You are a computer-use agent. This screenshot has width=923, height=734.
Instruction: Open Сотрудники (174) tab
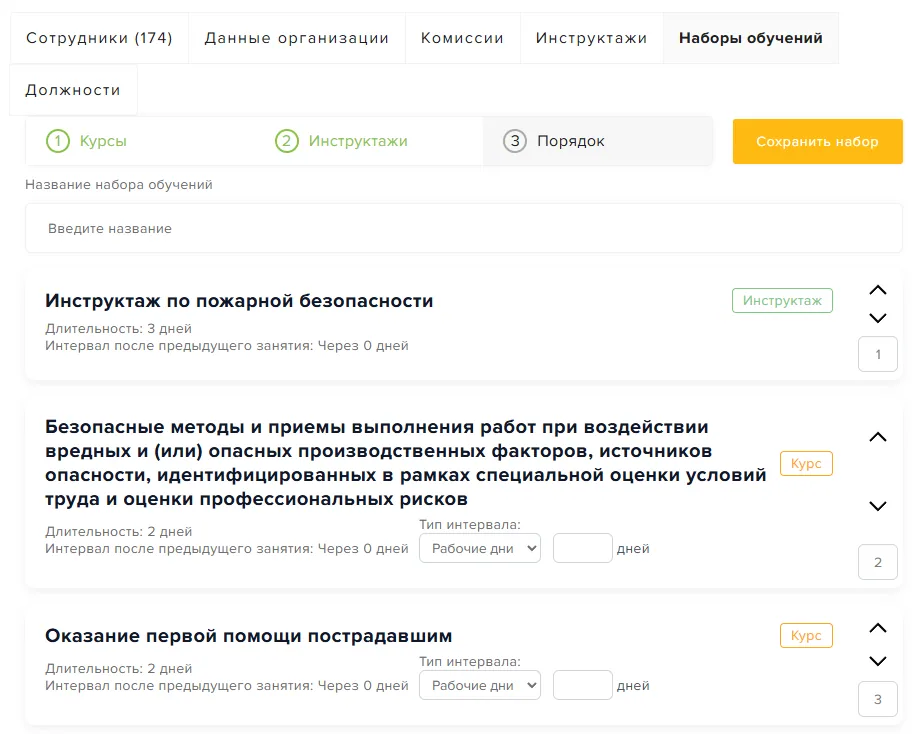coord(99,38)
